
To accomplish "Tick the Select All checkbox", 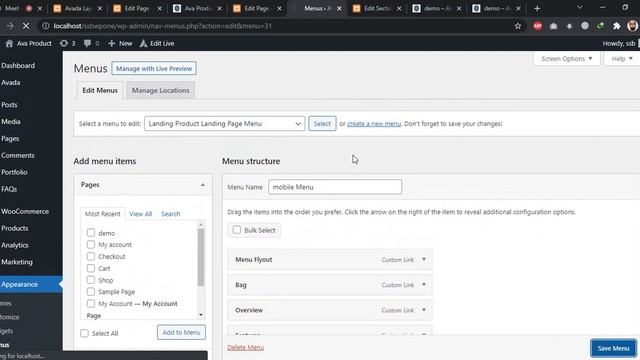I will point(84,333).
